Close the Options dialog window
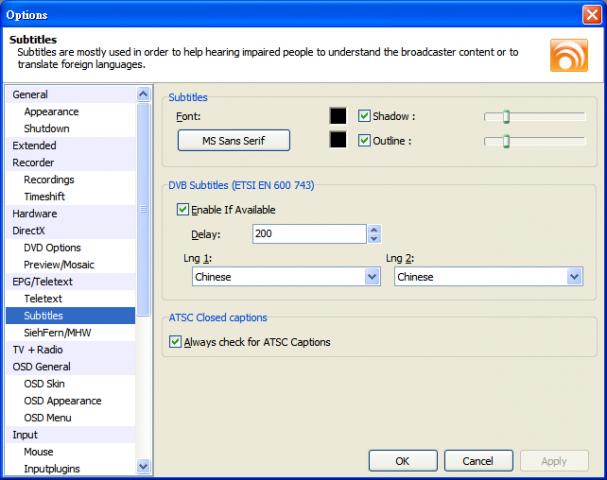This screenshot has width=607, height=480. click(x=592, y=15)
